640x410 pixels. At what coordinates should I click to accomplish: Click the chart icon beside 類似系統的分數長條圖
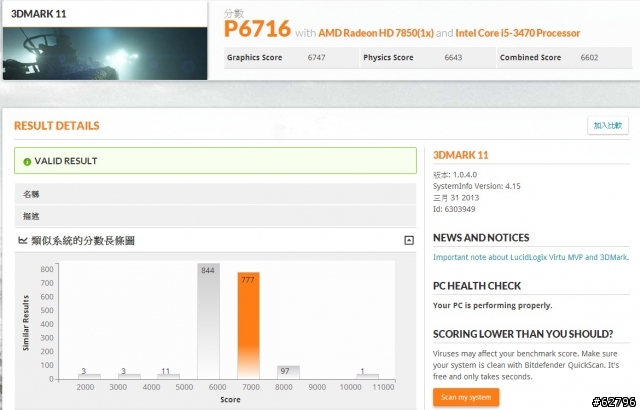23,240
